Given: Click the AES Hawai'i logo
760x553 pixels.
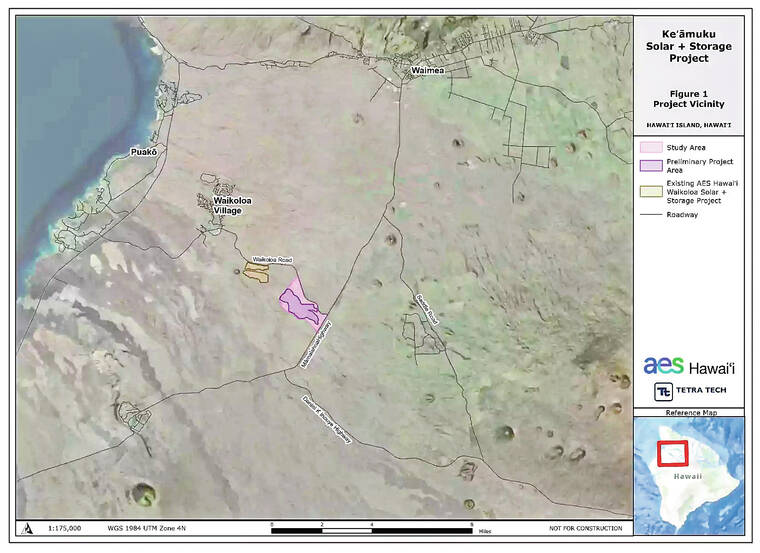Looking at the screenshot, I should click(x=689, y=366).
